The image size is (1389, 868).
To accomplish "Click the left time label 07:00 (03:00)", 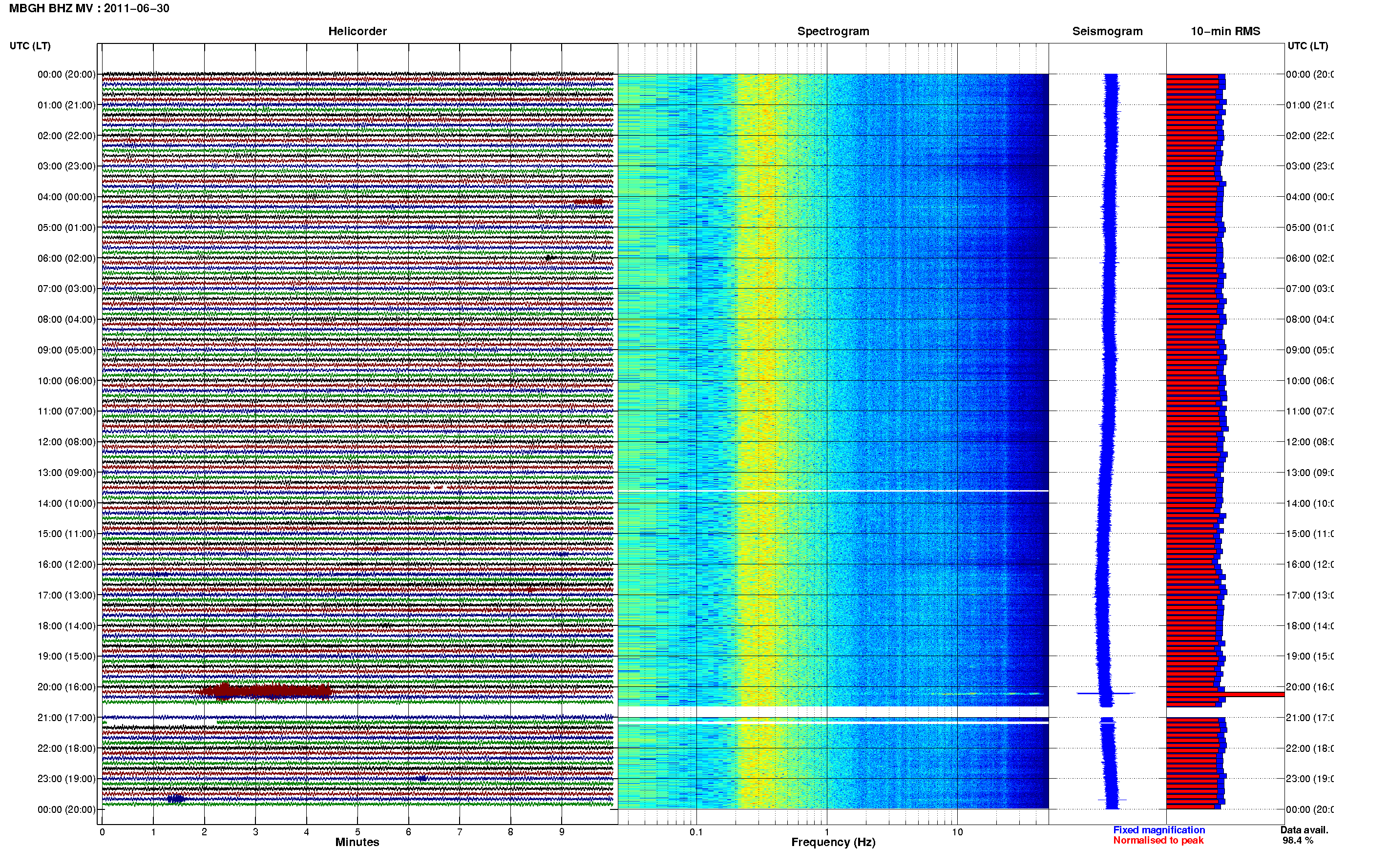I will pyautogui.click(x=66, y=288).
